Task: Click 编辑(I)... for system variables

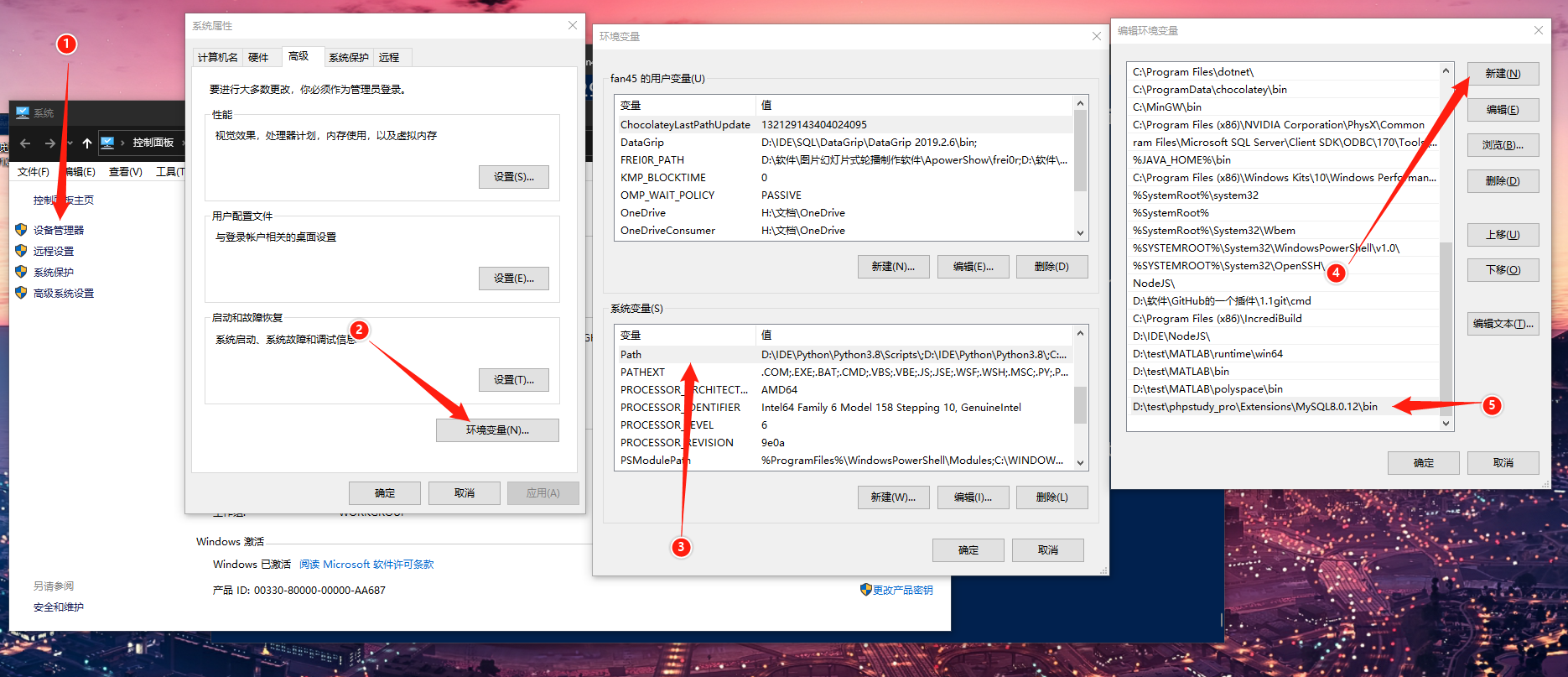Action: 973,497
